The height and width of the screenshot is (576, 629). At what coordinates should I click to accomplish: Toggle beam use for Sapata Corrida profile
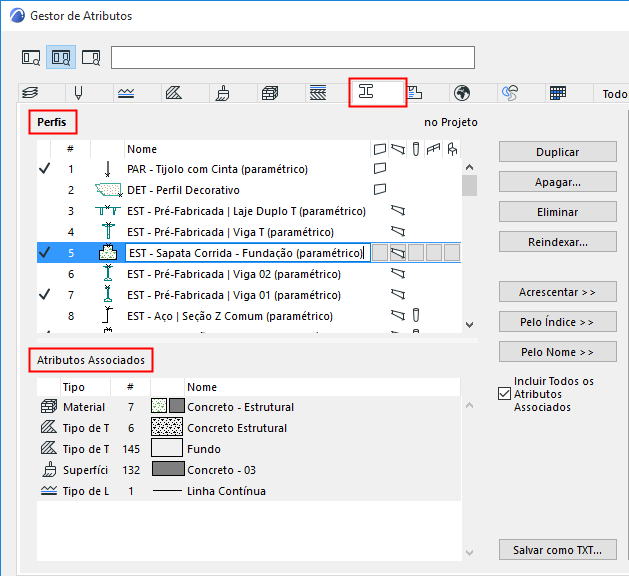[x=398, y=253]
